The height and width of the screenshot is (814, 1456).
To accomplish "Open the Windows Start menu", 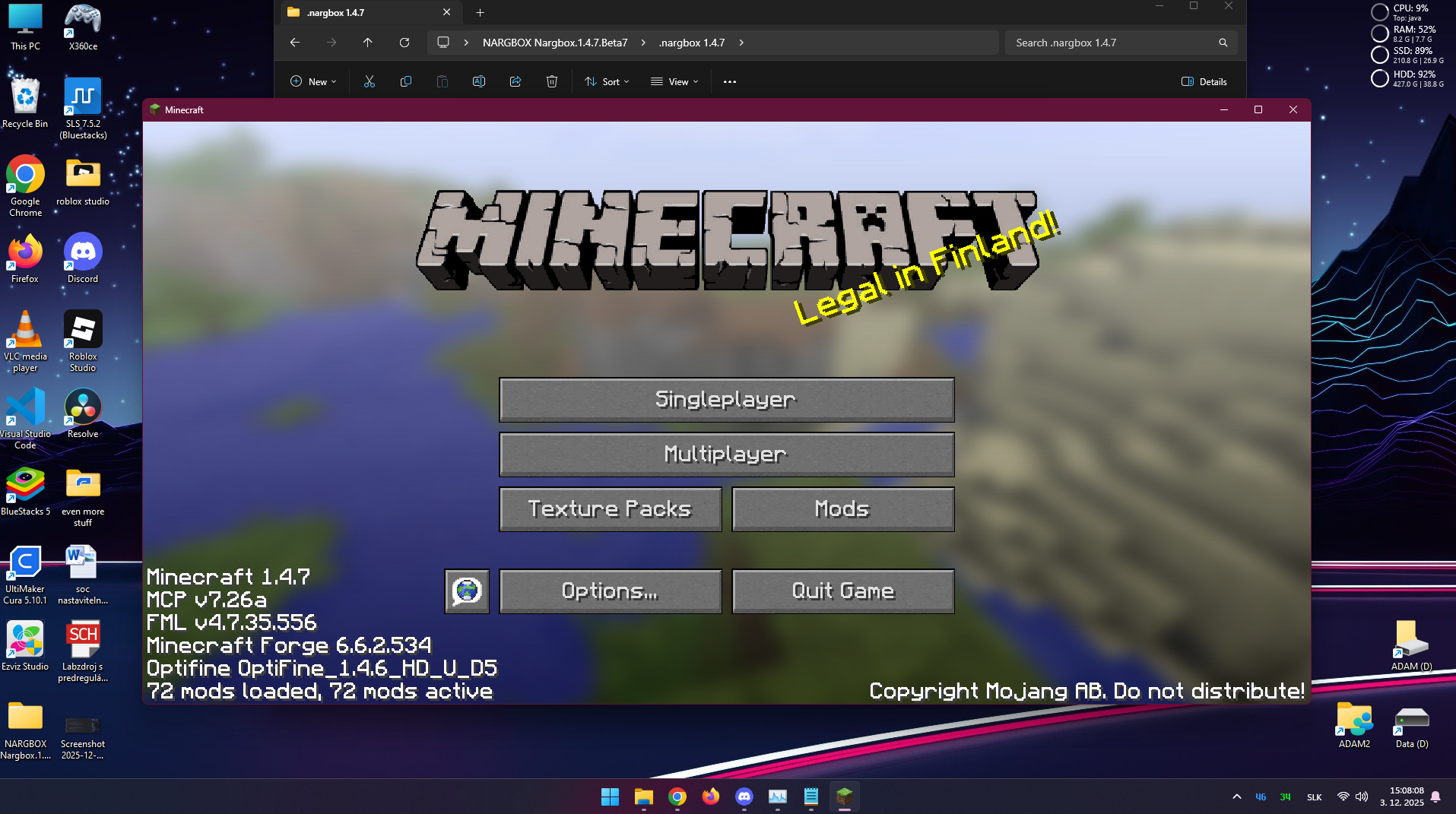I will pos(610,797).
